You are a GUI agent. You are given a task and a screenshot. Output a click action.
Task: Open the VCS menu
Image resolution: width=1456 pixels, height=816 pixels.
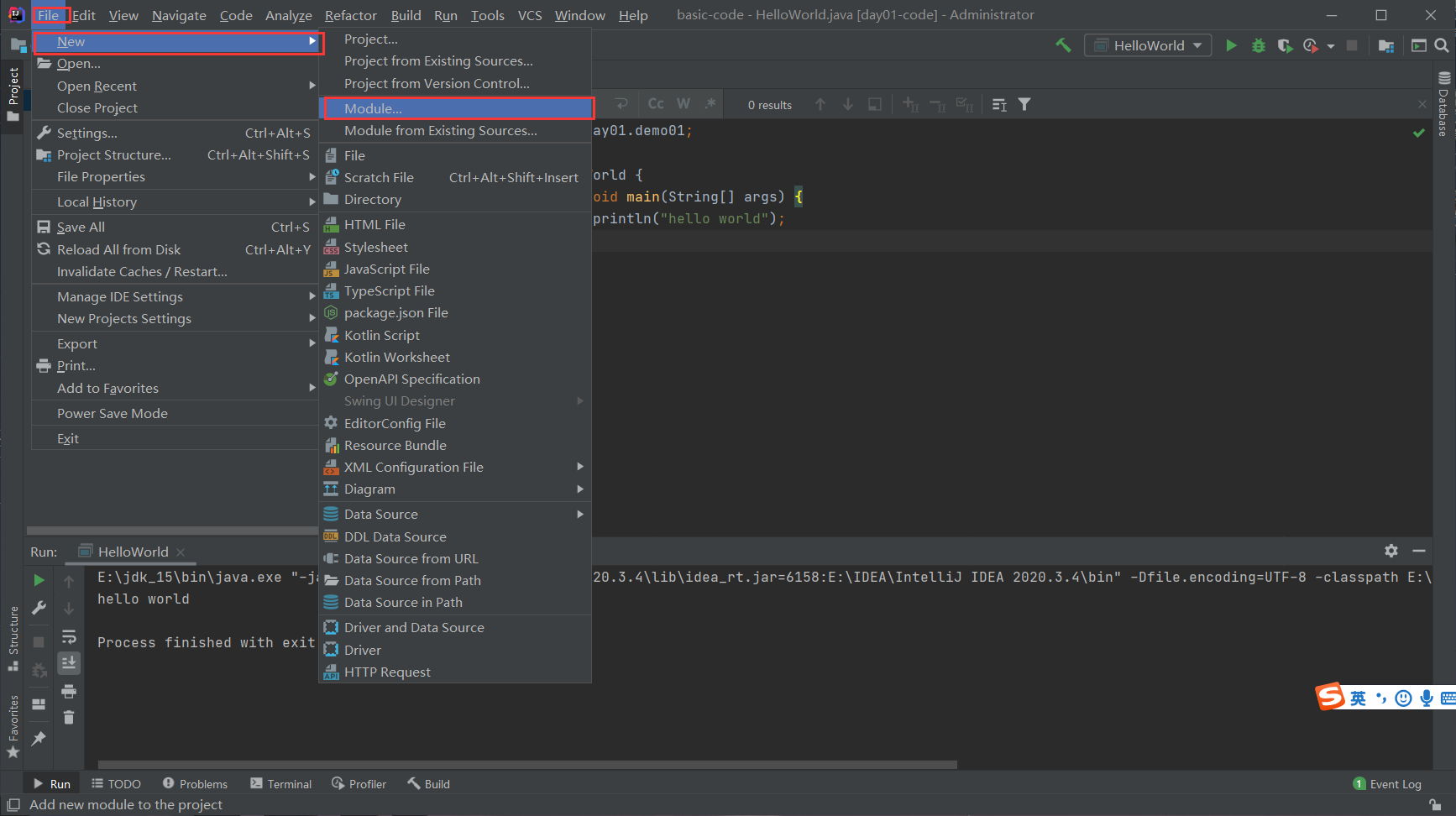point(530,15)
